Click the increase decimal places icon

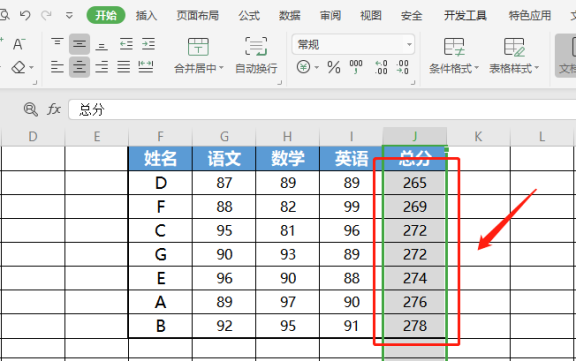point(381,67)
